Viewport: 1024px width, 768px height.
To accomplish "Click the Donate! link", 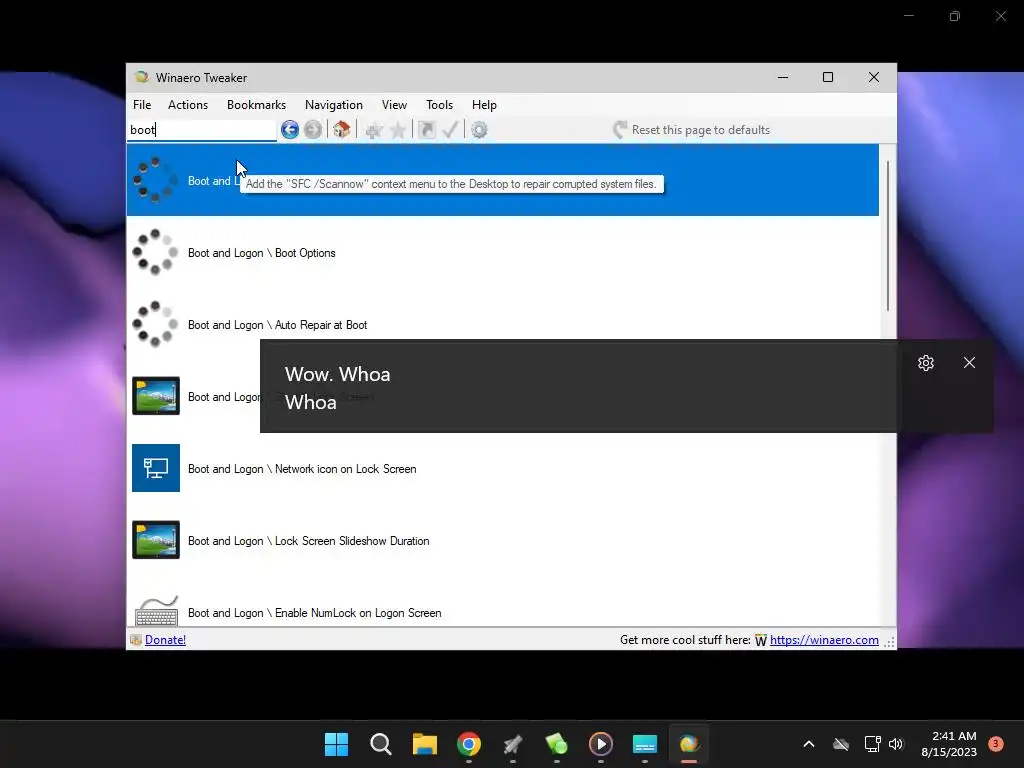I will pos(165,640).
